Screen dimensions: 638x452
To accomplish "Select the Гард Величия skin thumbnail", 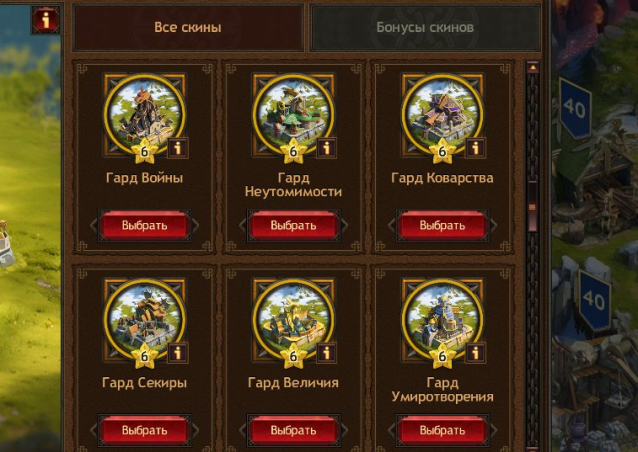I will click(x=293, y=320).
